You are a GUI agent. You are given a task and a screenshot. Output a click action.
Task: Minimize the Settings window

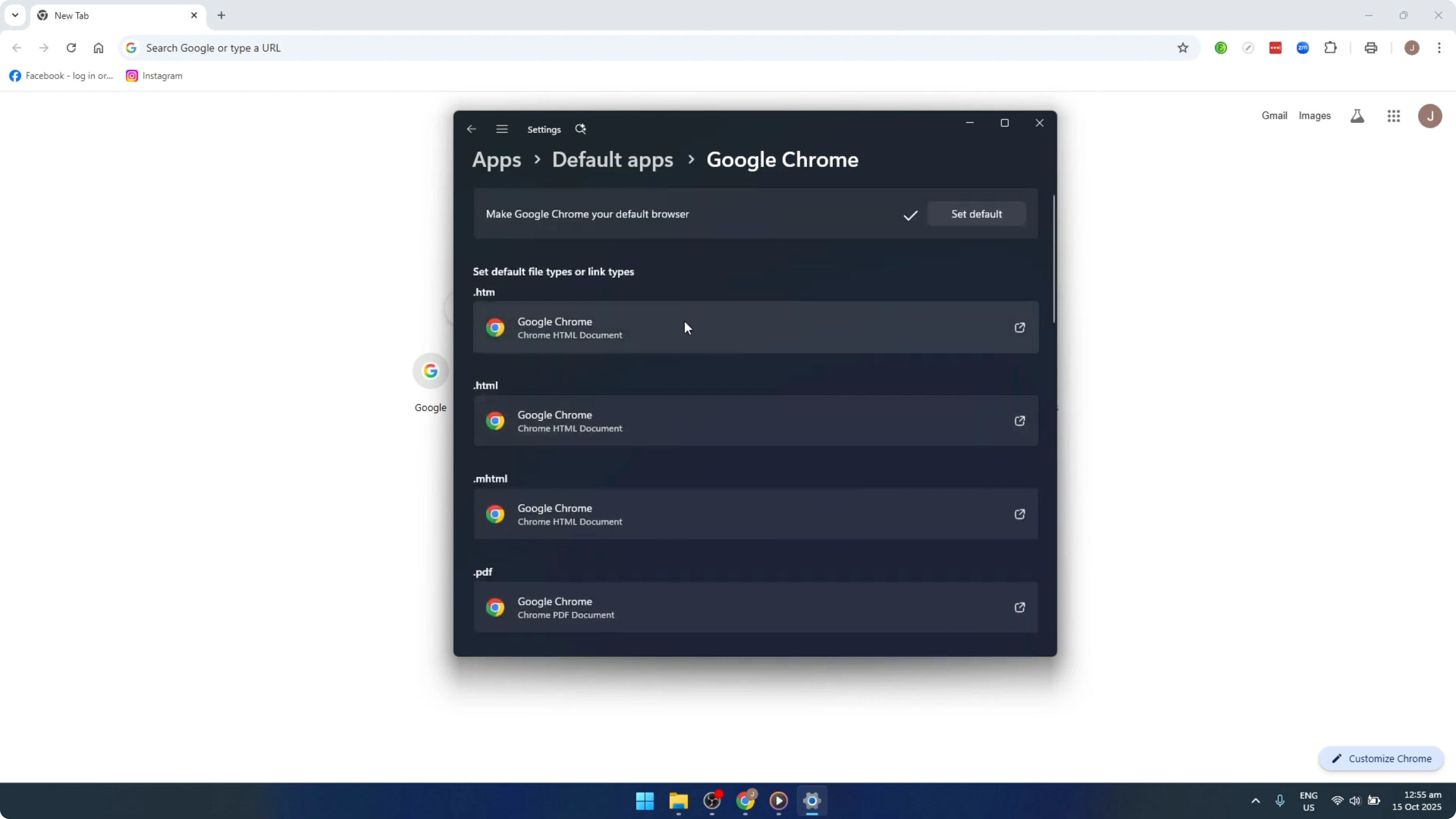970,123
